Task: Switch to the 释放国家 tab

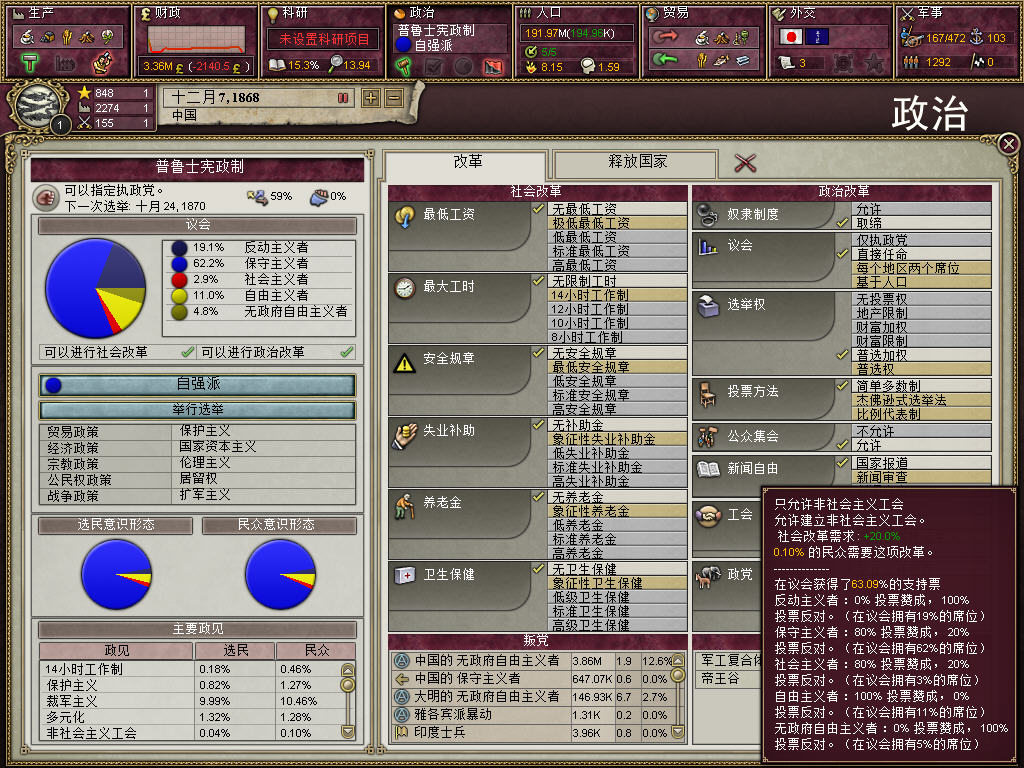Action: [636, 162]
